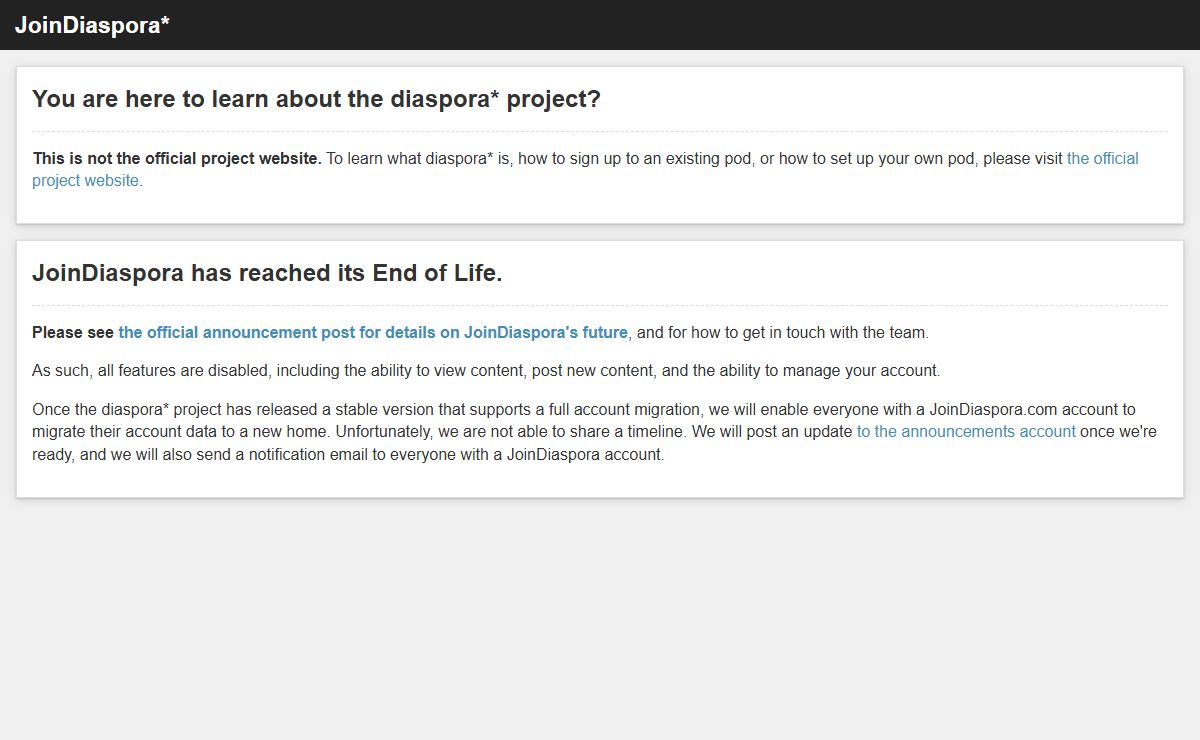Click heading "You are here to learn about the diaspora* project?"

pyautogui.click(x=316, y=99)
